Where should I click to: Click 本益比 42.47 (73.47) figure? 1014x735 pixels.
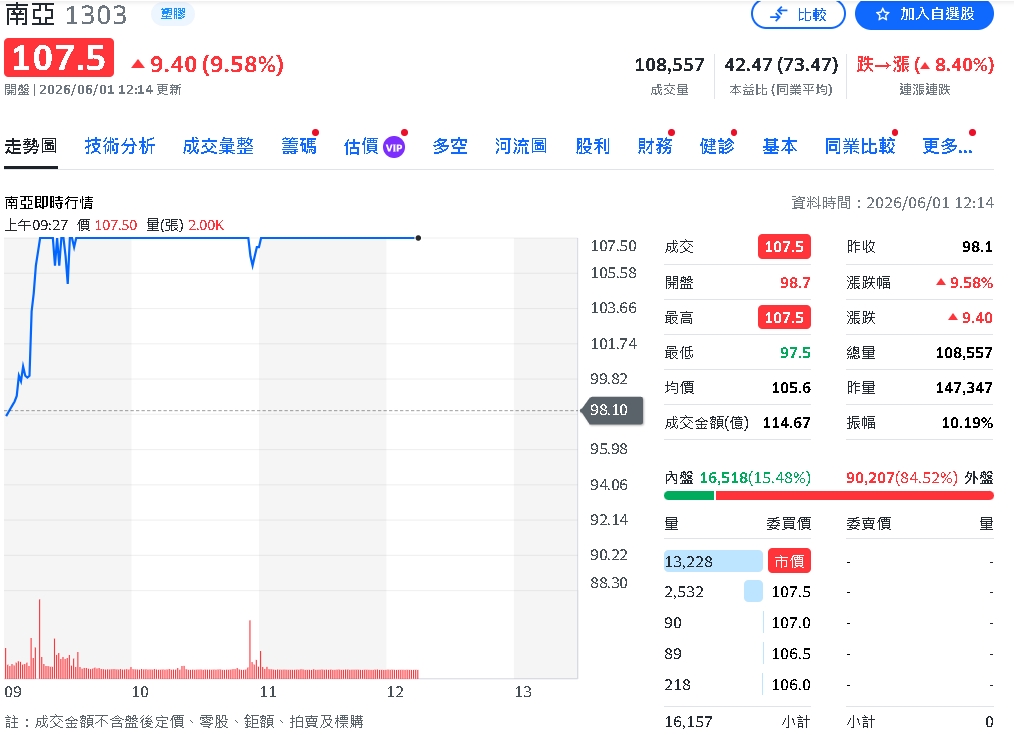click(x=781, y=65)
